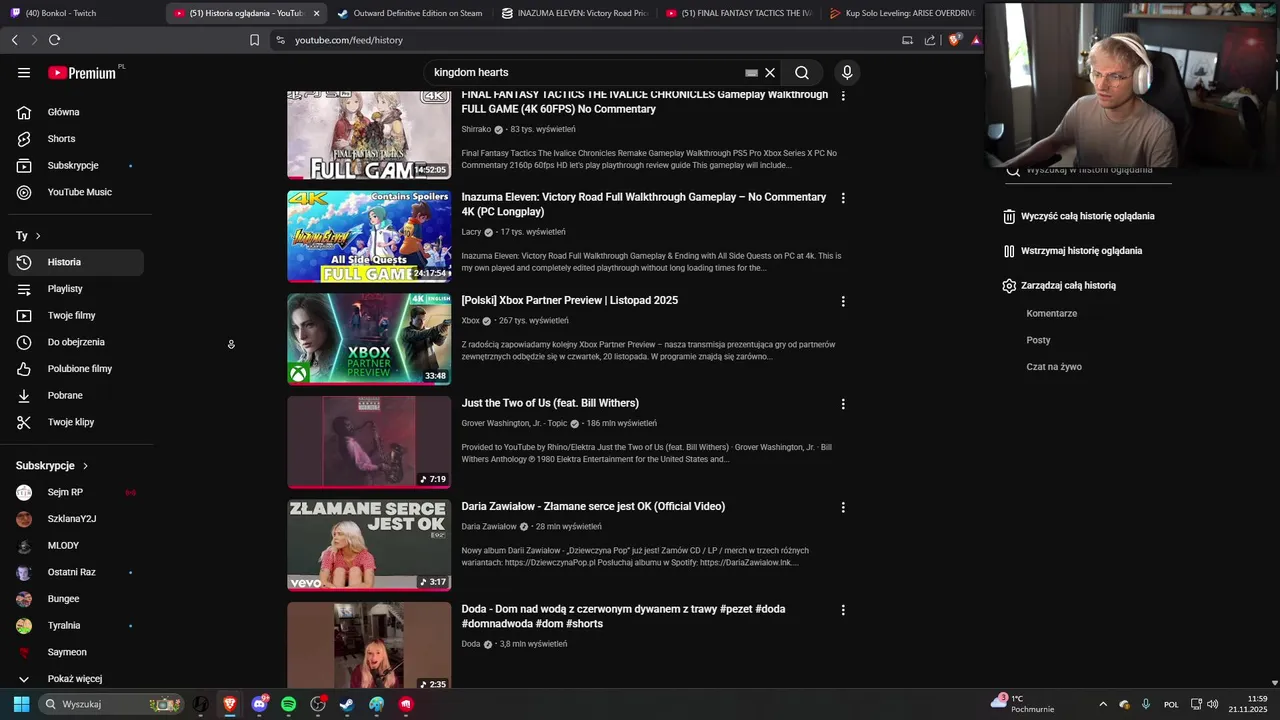
Task: Open options menu for Doda video
Action: [843, 610]
